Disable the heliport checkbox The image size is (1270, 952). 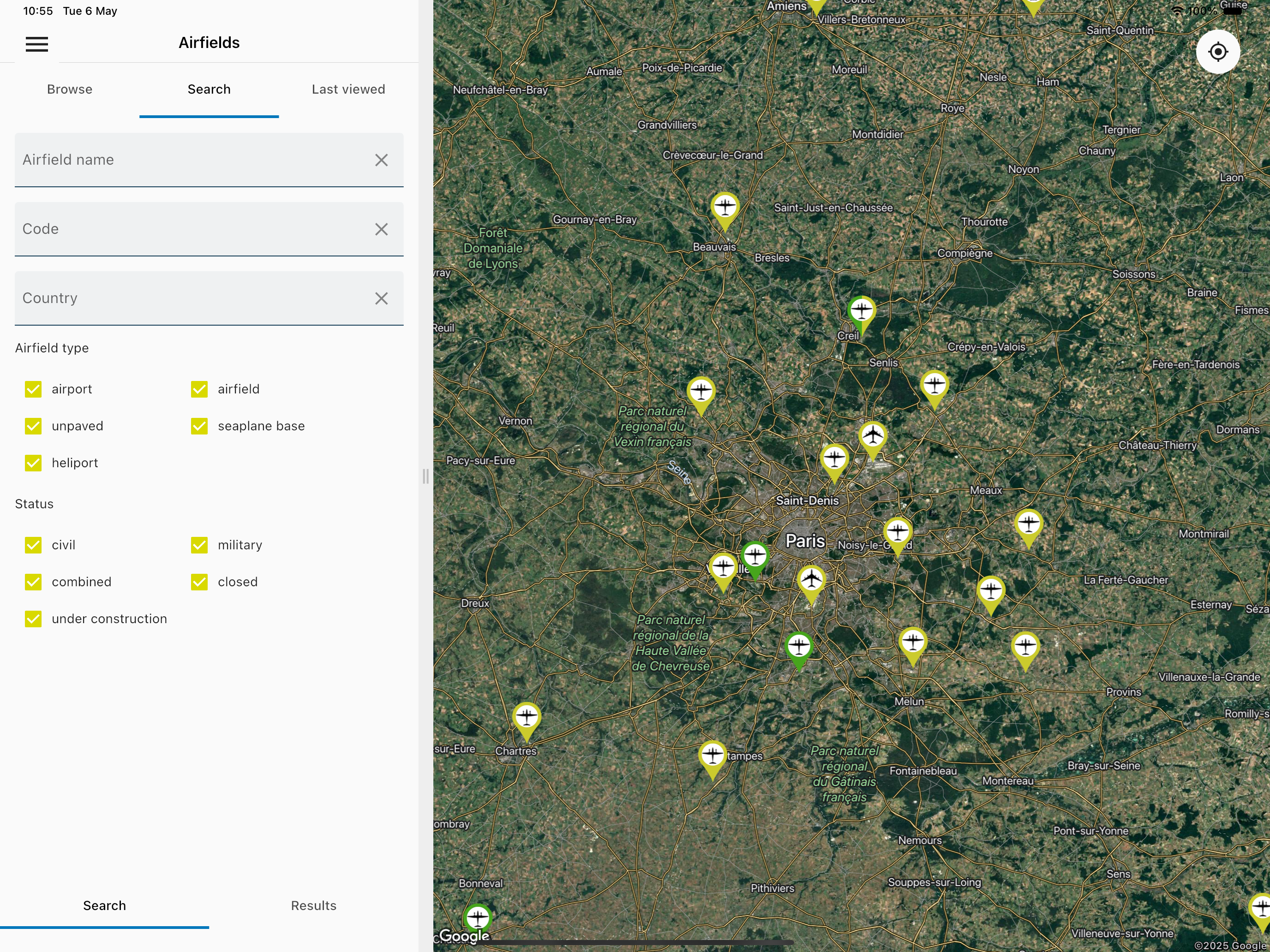coord(33,463)
